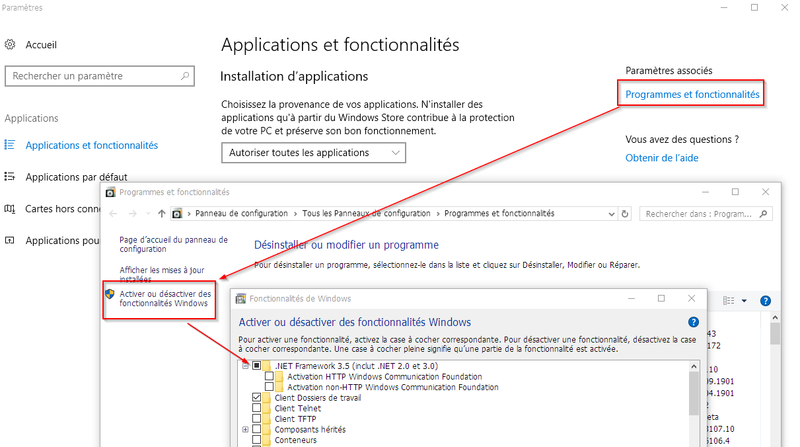The height and width of the screenshot is (447, 800).
Task: Click the blue help icon in Fonctionnalités de Windows
Action: click(693, 322)
